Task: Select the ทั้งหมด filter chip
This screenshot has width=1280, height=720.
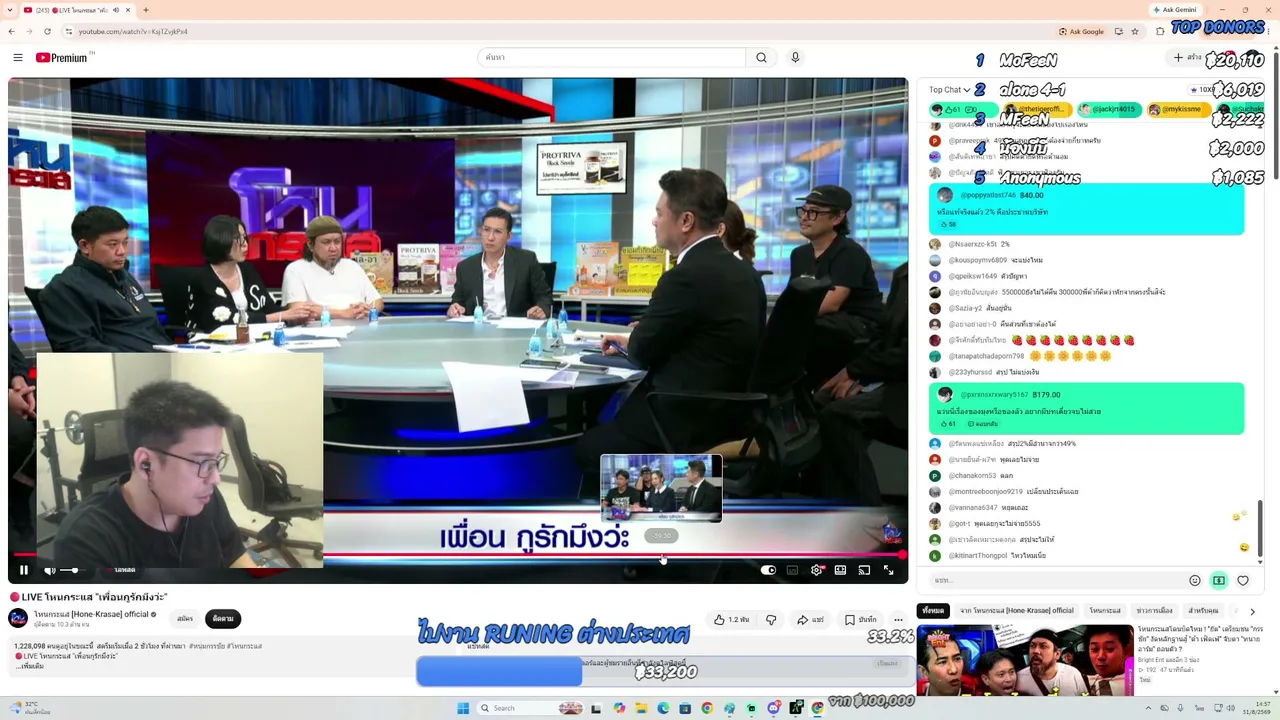Action: (933, 610)
